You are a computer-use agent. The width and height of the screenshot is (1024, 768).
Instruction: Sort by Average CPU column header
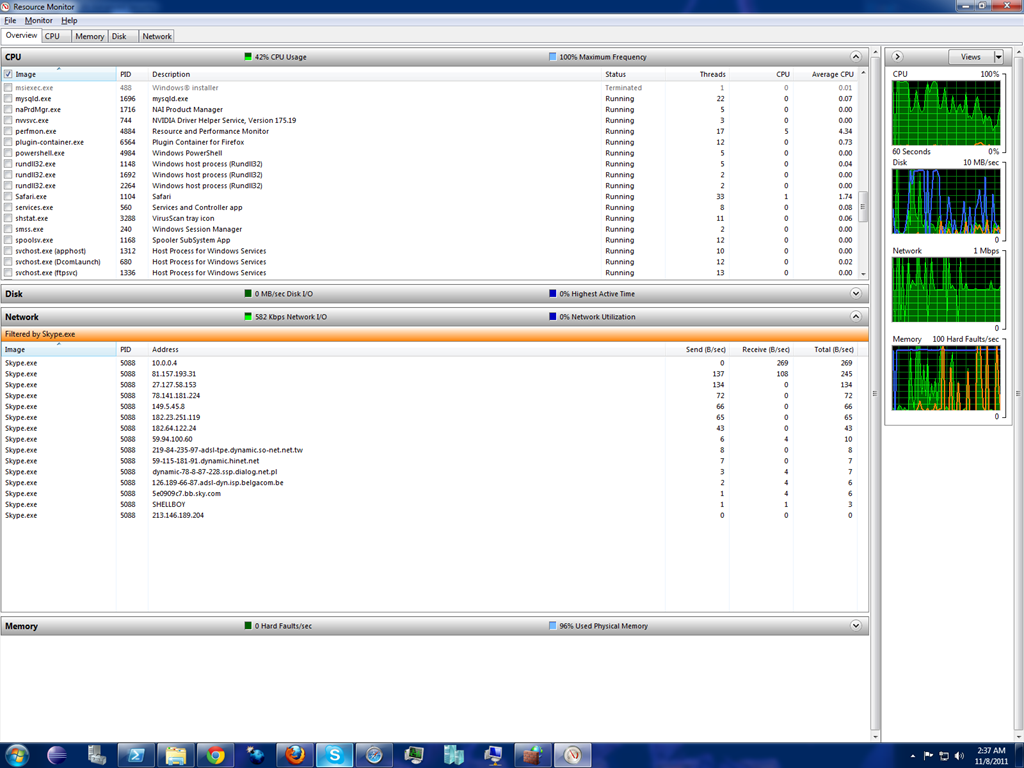click(x=825, y=74)
